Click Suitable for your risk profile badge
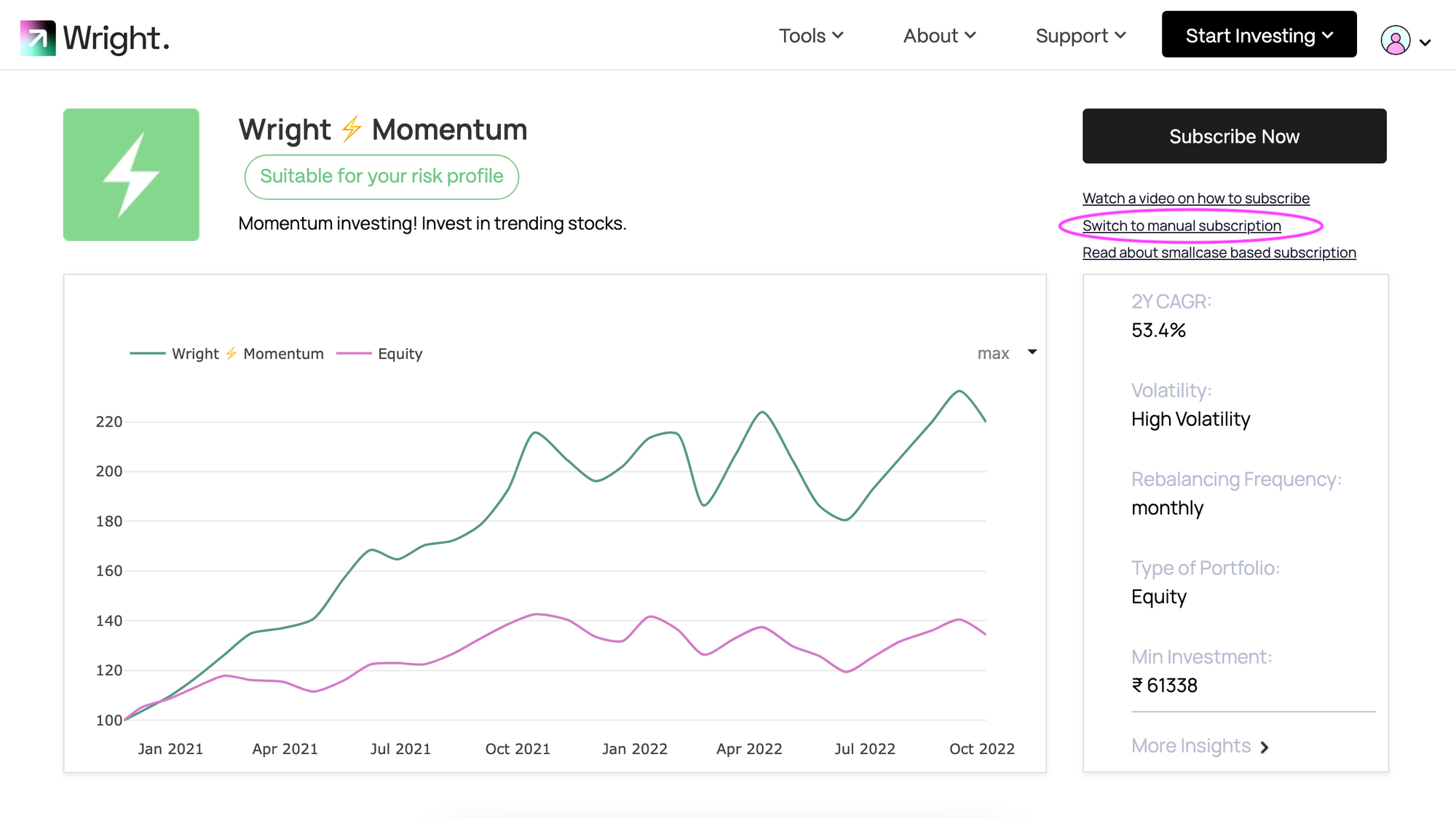Screen dimensions: 1456x818 [x=381, y=177]
